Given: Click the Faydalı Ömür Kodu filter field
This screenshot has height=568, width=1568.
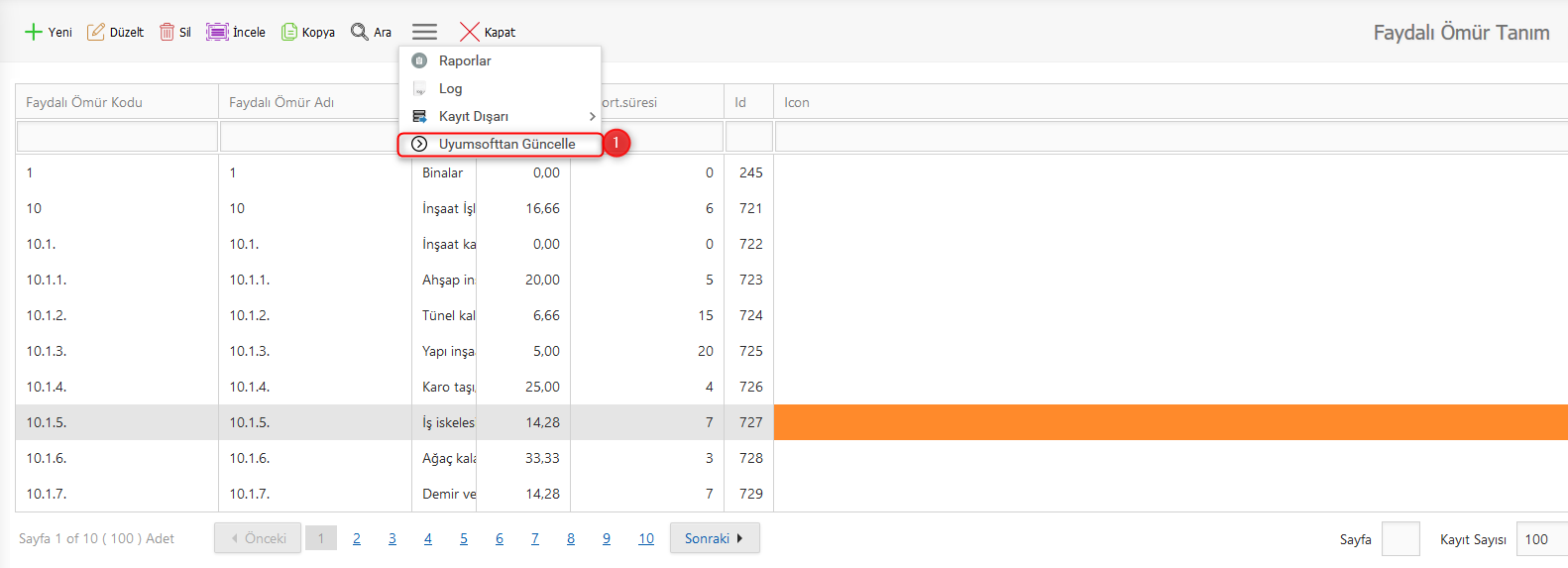Looking at the screenshot, I should 117,136.
